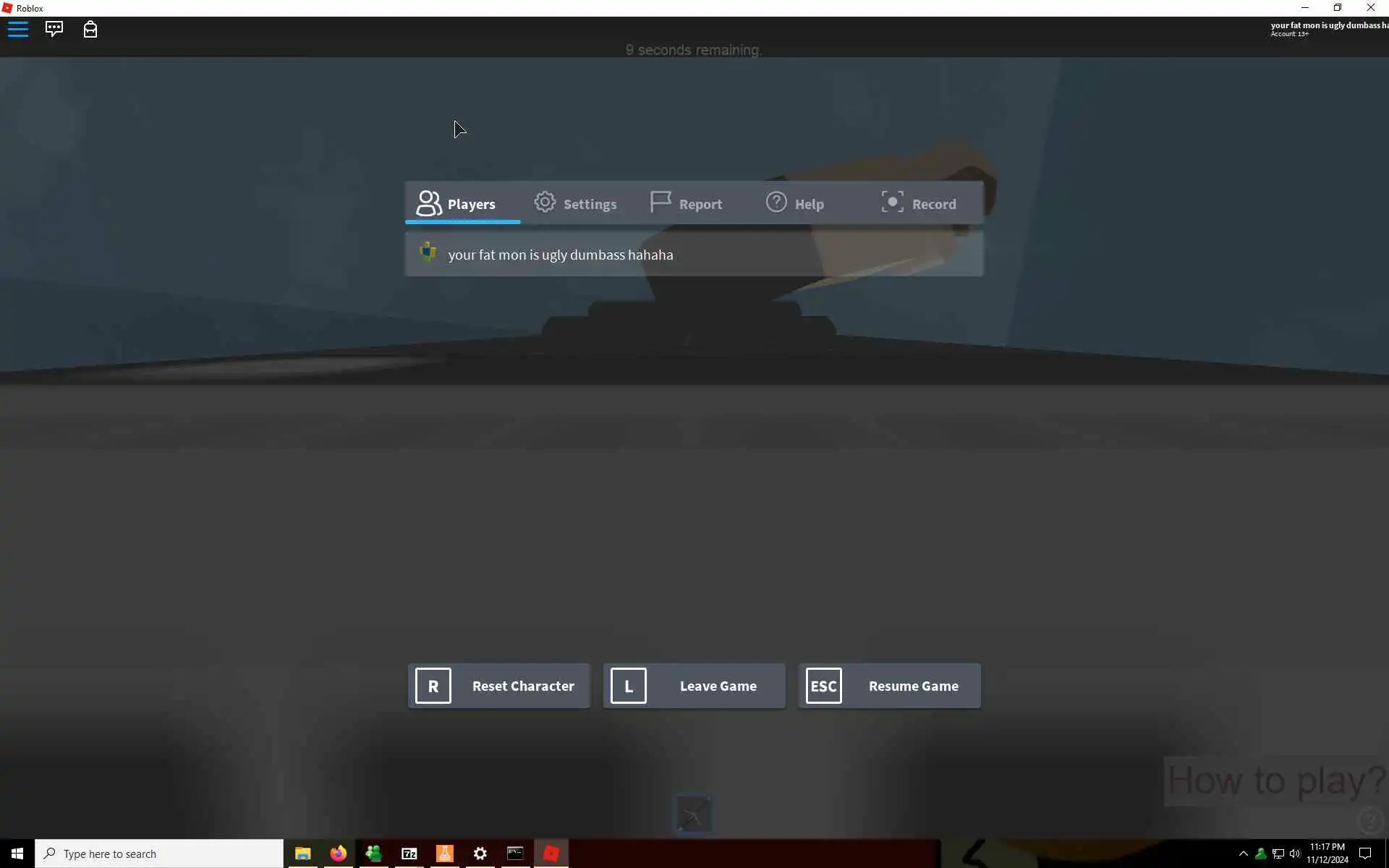Select the listed player row
The image size is (1389, 868).
(693, 255)
